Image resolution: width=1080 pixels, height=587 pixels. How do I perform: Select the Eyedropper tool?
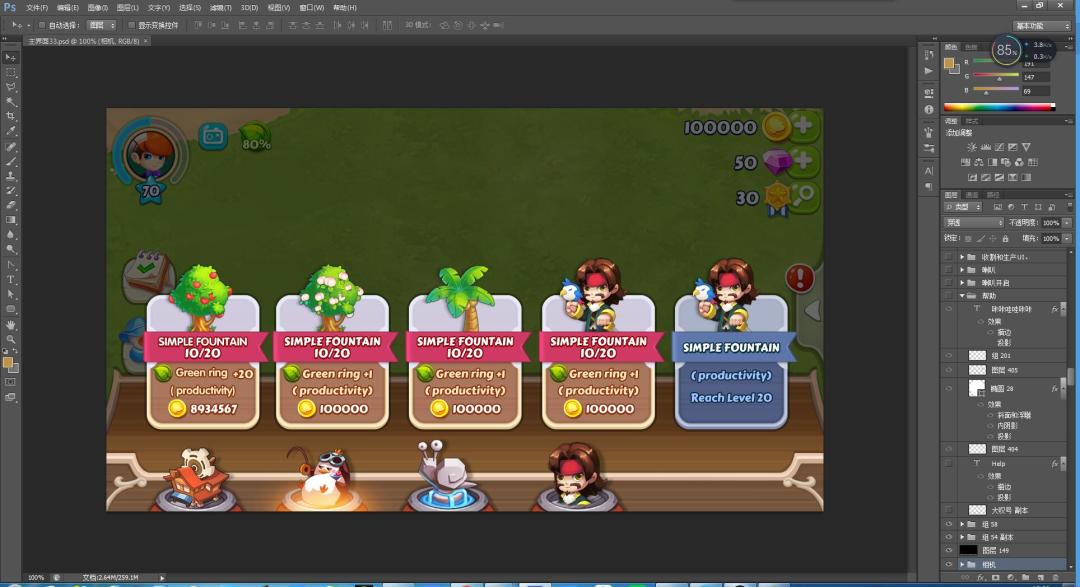[12, 131]
